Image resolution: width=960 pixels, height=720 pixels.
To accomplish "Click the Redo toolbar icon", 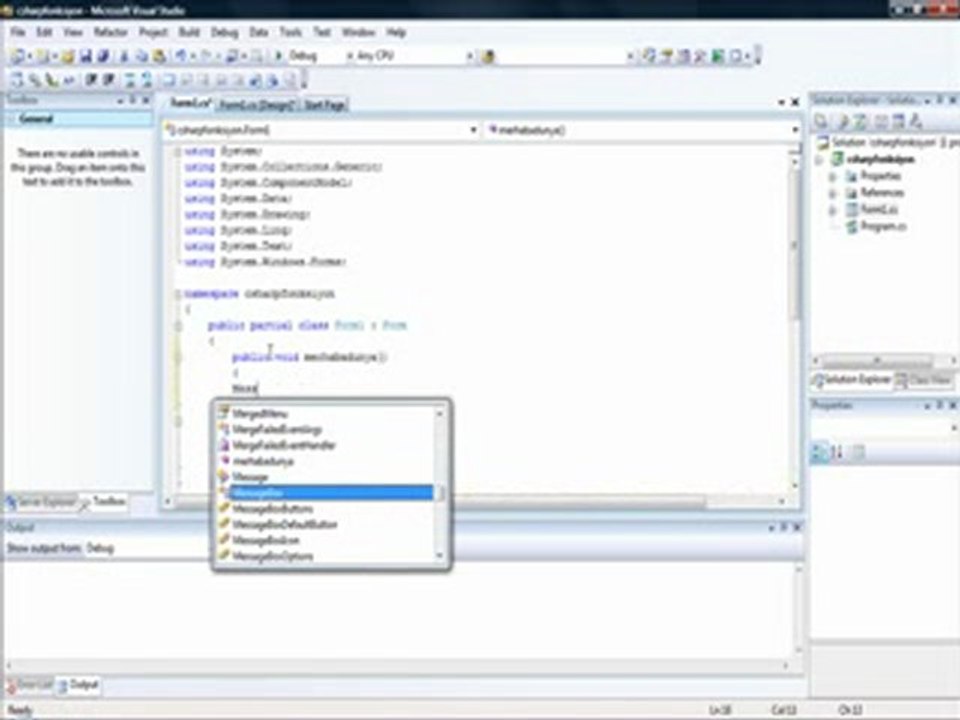I will pyautogui.click(x=205, y=56).
